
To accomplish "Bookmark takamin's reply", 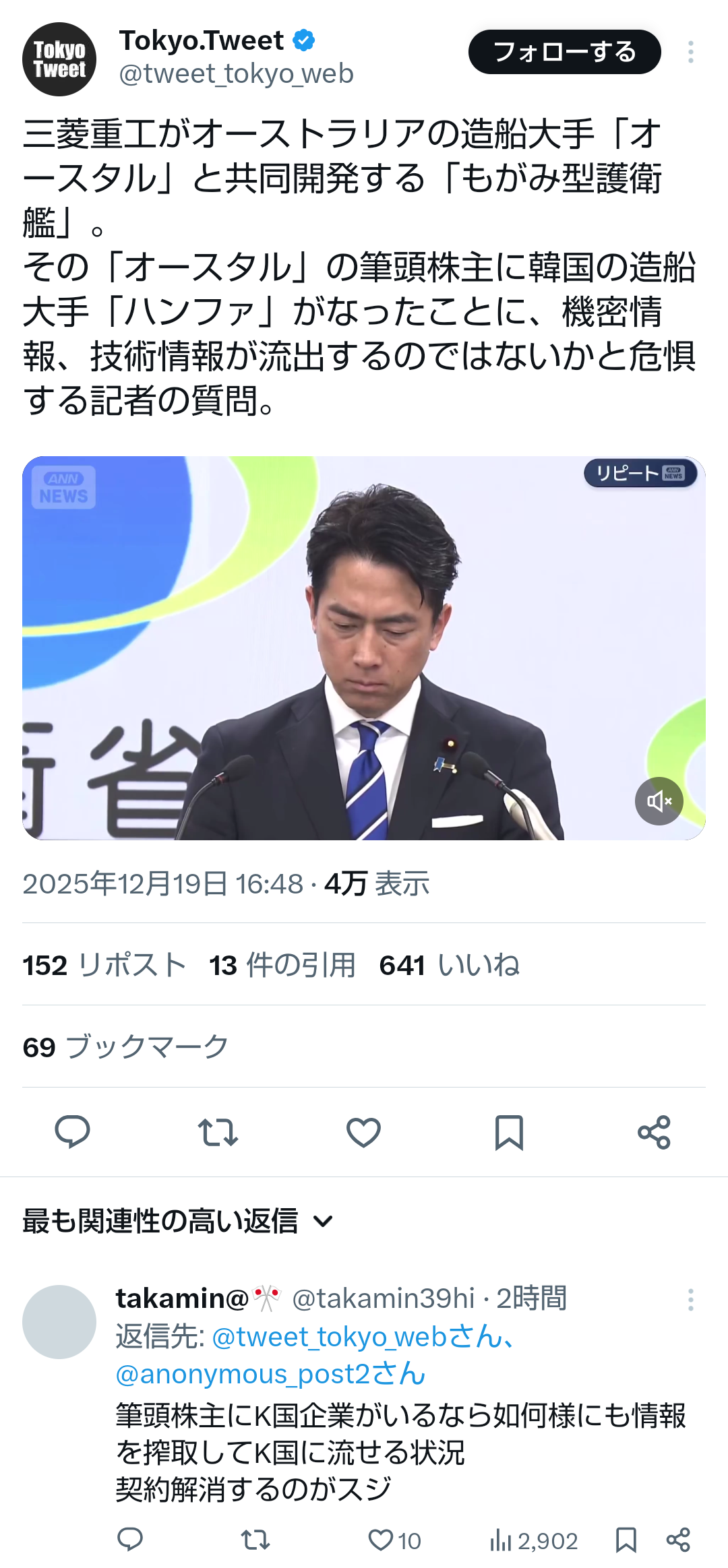I will tap(626, 1540).
